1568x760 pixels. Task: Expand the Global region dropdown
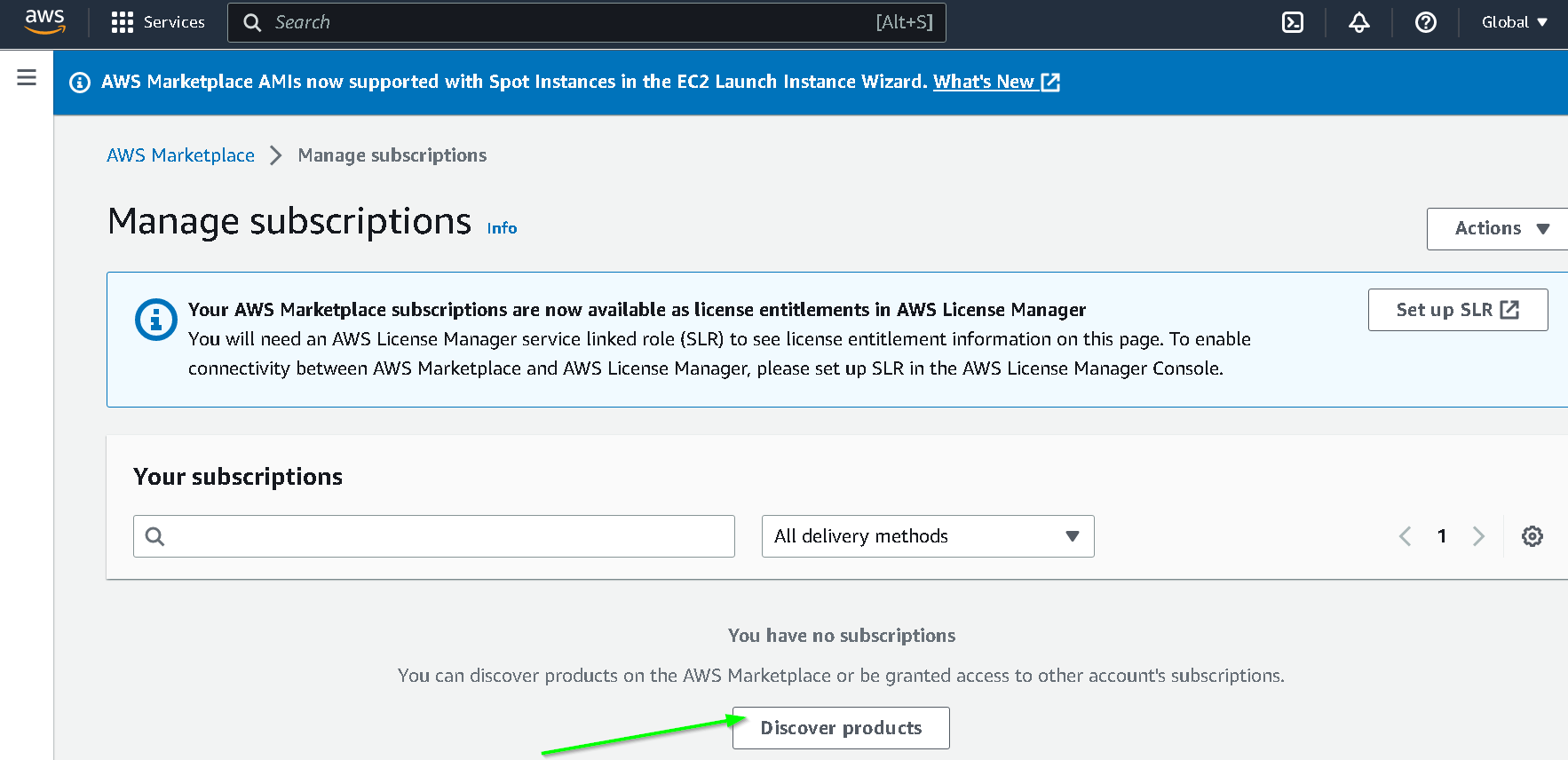click(1515, 22)
